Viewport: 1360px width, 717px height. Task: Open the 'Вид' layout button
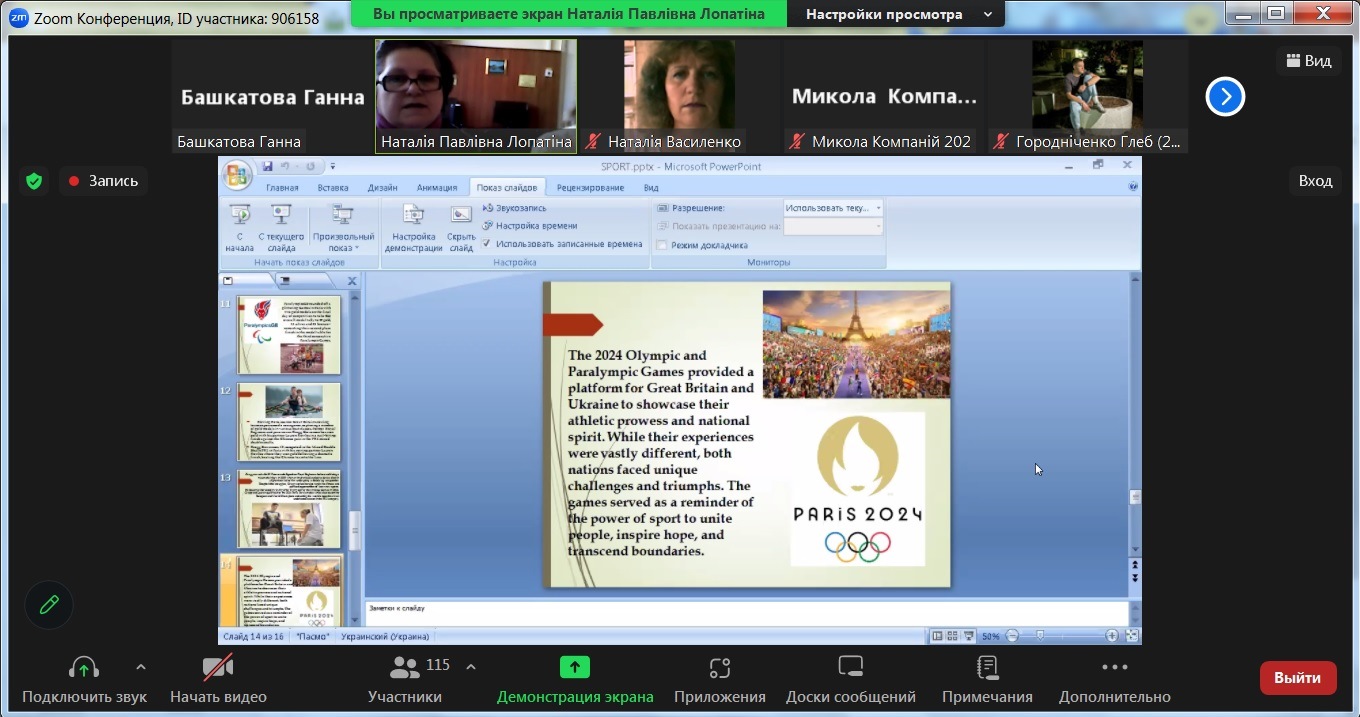point(1308,61)
